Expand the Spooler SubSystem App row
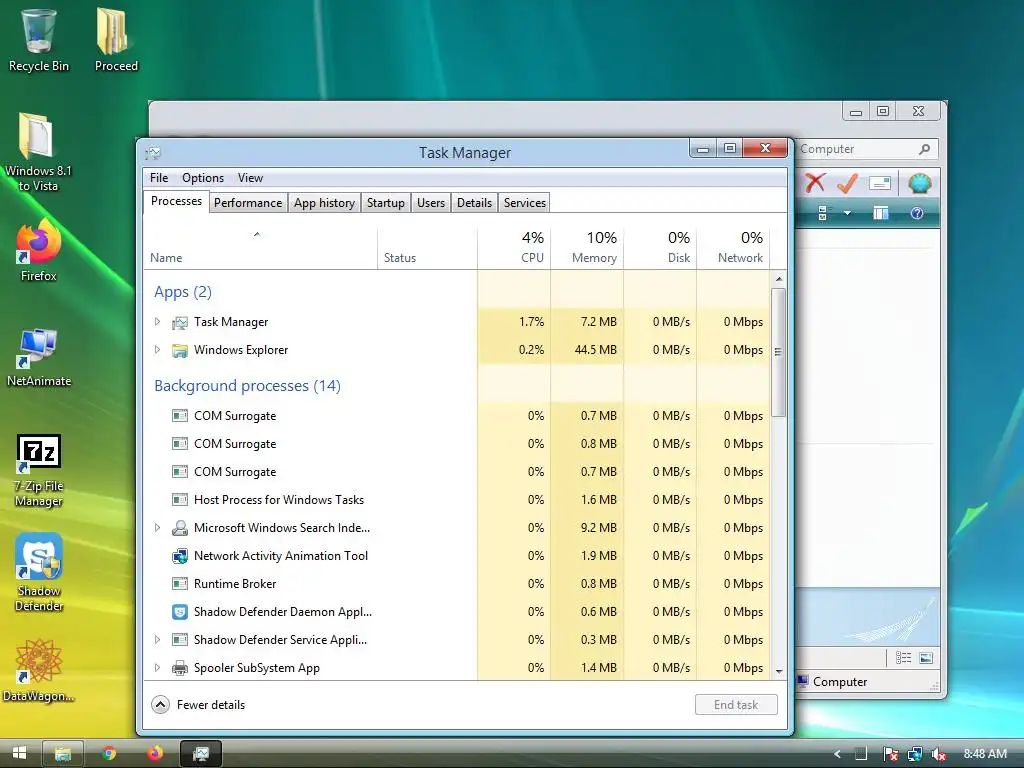 click(x=157, y=667)
